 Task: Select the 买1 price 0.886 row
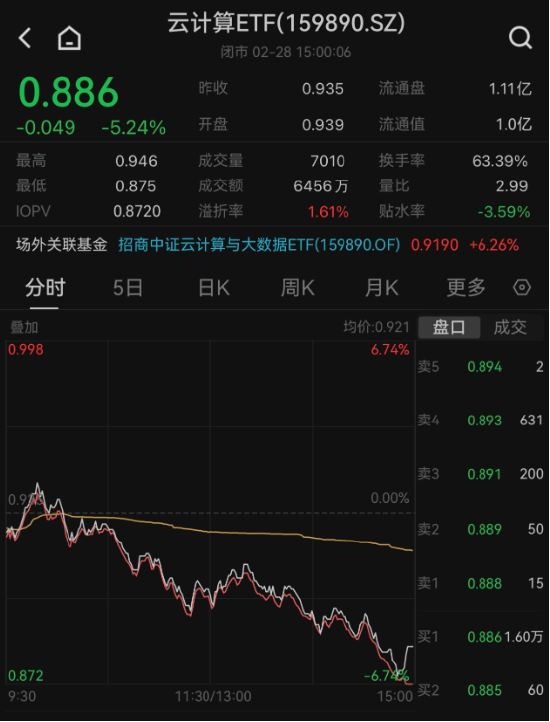[x=481, y=637]
